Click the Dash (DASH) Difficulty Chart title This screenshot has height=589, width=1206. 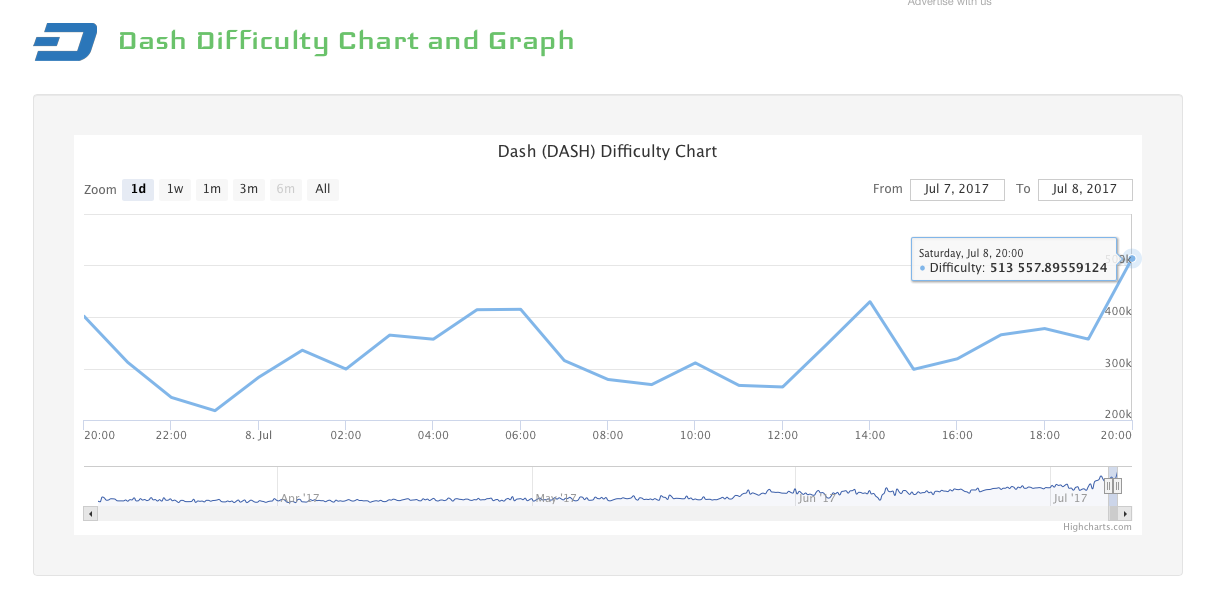click(607, 152)
